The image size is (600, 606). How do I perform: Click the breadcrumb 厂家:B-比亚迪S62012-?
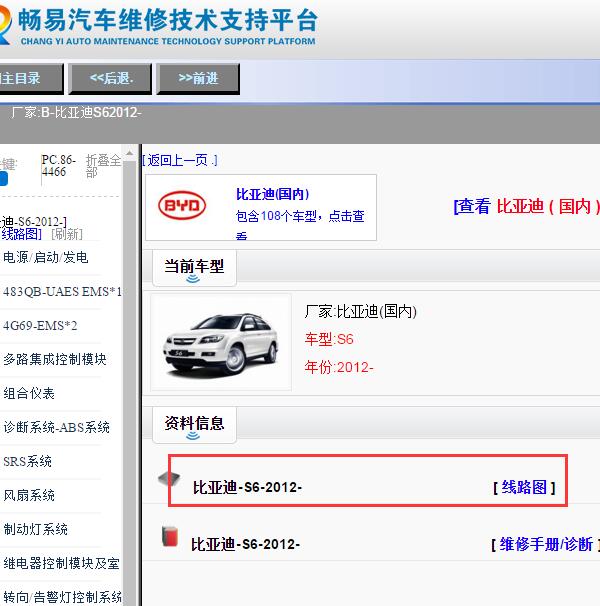[76, 113]
